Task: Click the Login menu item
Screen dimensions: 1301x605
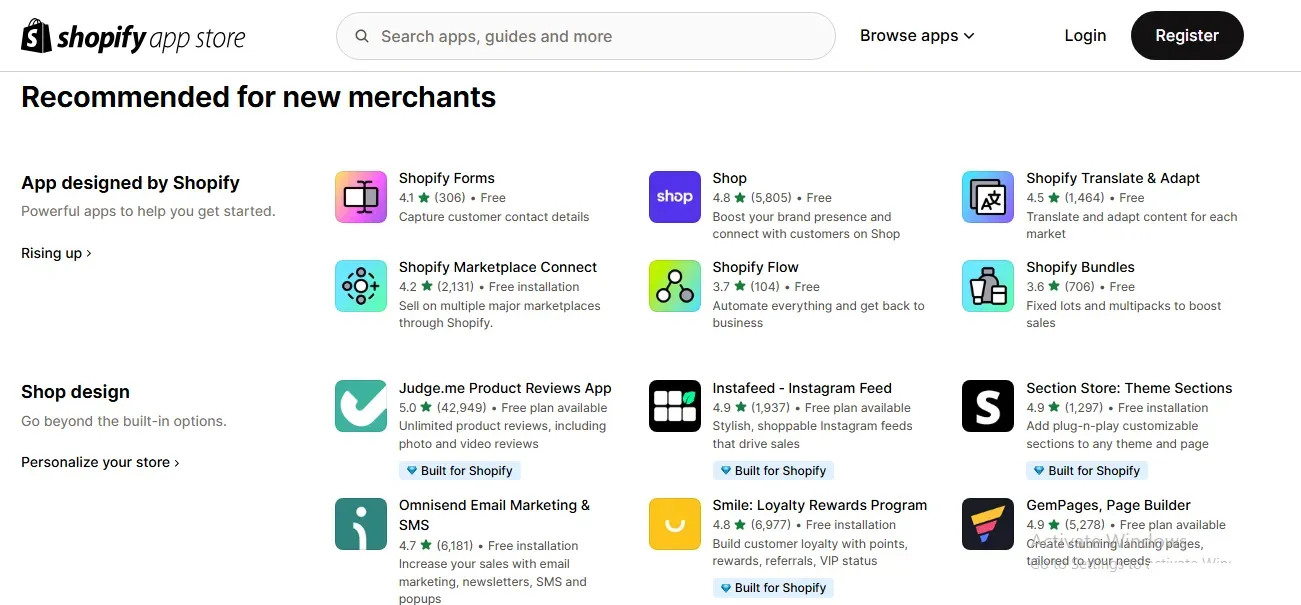Action: (1085, 36)
